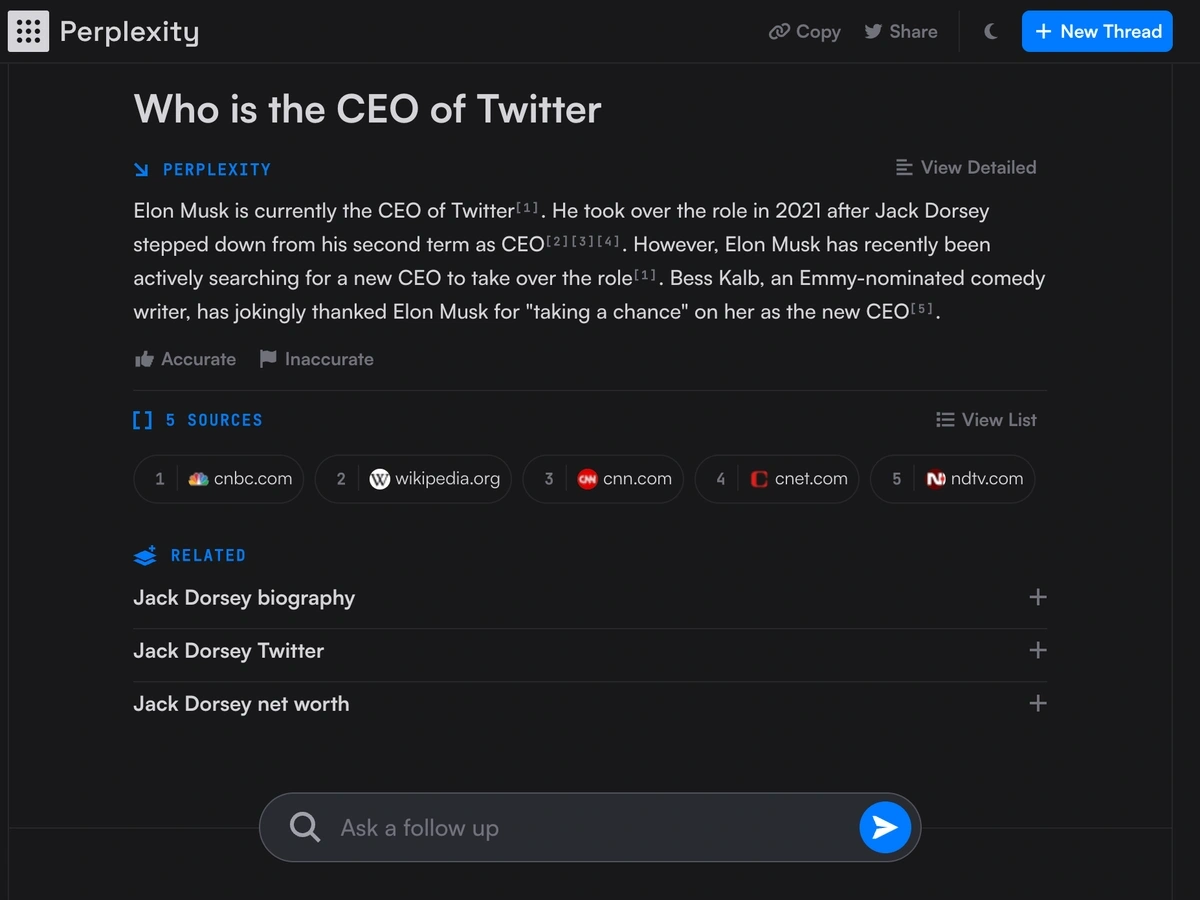1200x900 pixels.
Task: Click the CNN logo icon in sources
Action: click(587, 479)
